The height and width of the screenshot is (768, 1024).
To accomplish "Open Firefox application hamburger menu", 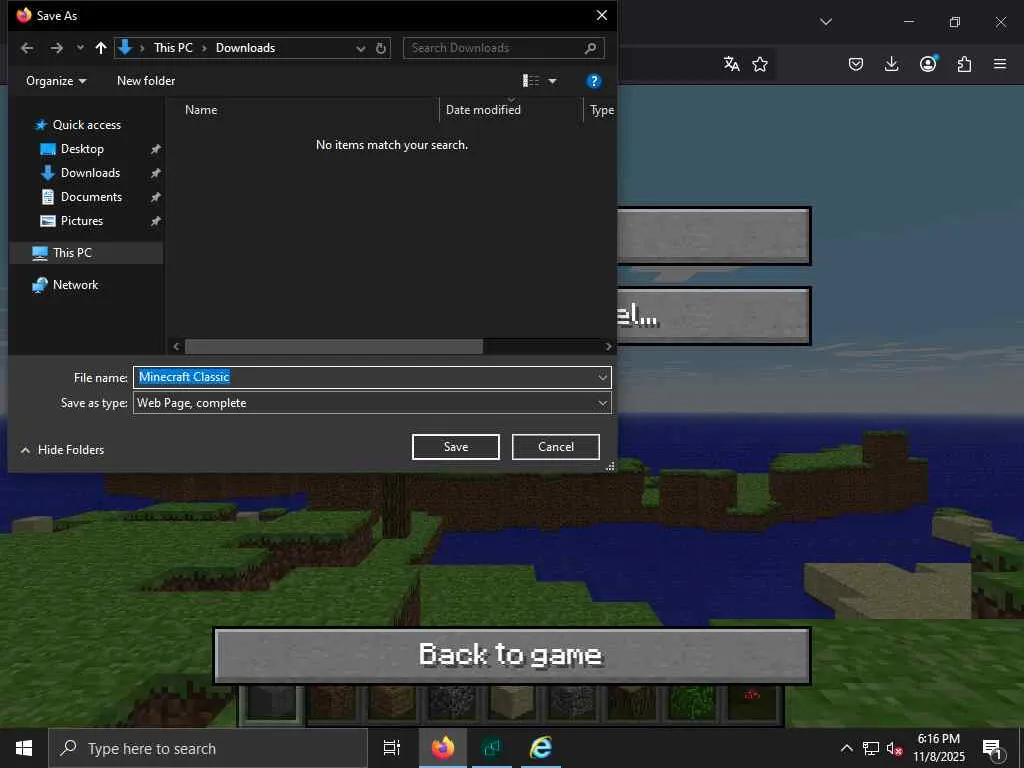I will (x=1000, y=64).
